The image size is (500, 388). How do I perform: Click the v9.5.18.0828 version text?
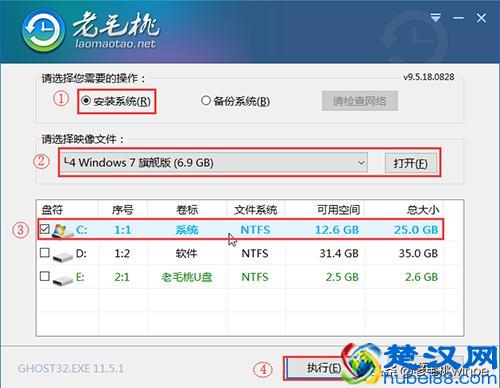pos(429,77)
